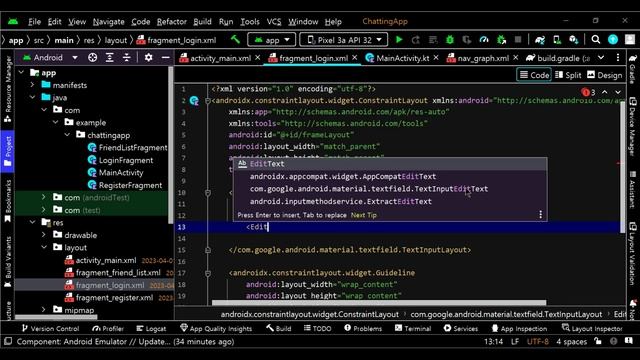Expand the manifests folder

[x=33, y=85]
